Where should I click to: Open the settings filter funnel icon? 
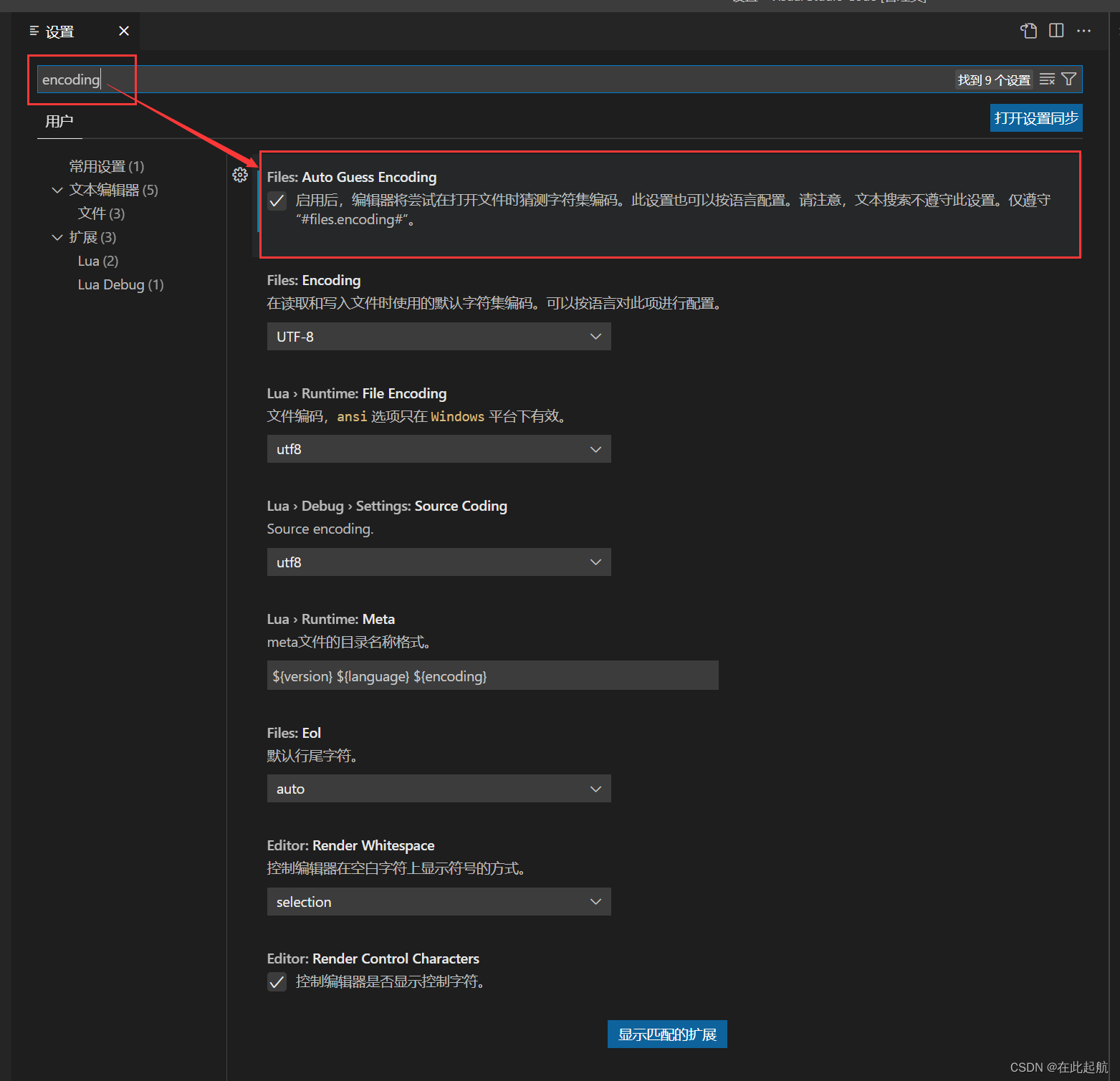coord(1068,80)
